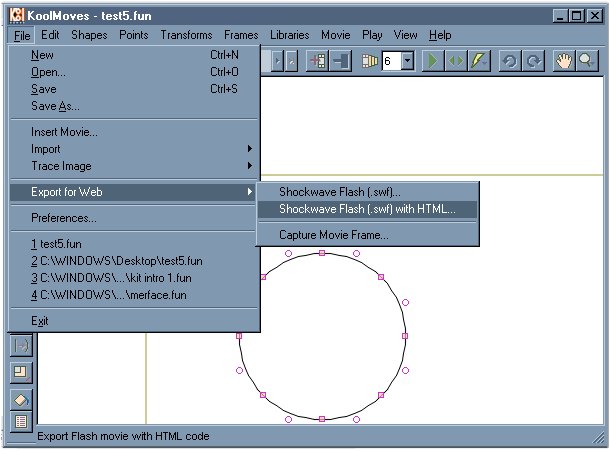Open recent file 1 test5.fun
Image resolution: width=610 pixels, height=450 pixels.
pyautogui.click(x=134, y=244)
